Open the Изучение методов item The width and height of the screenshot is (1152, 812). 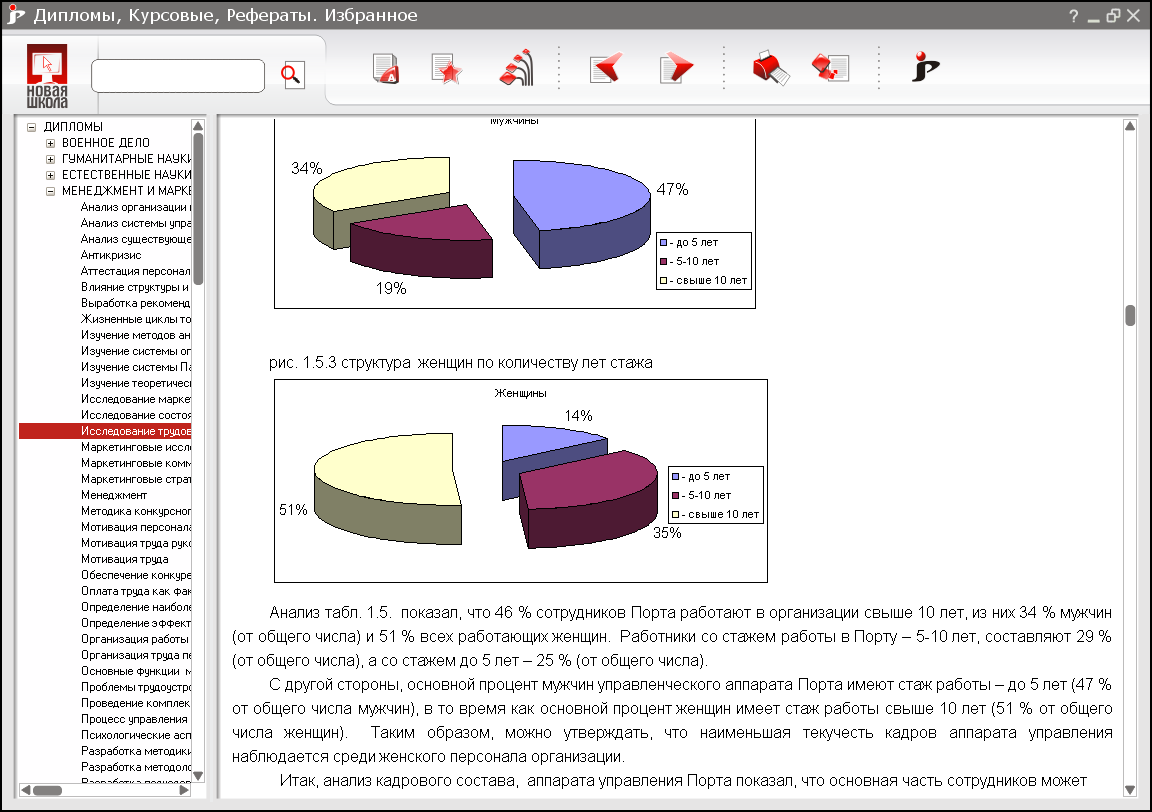coord(135,335)
